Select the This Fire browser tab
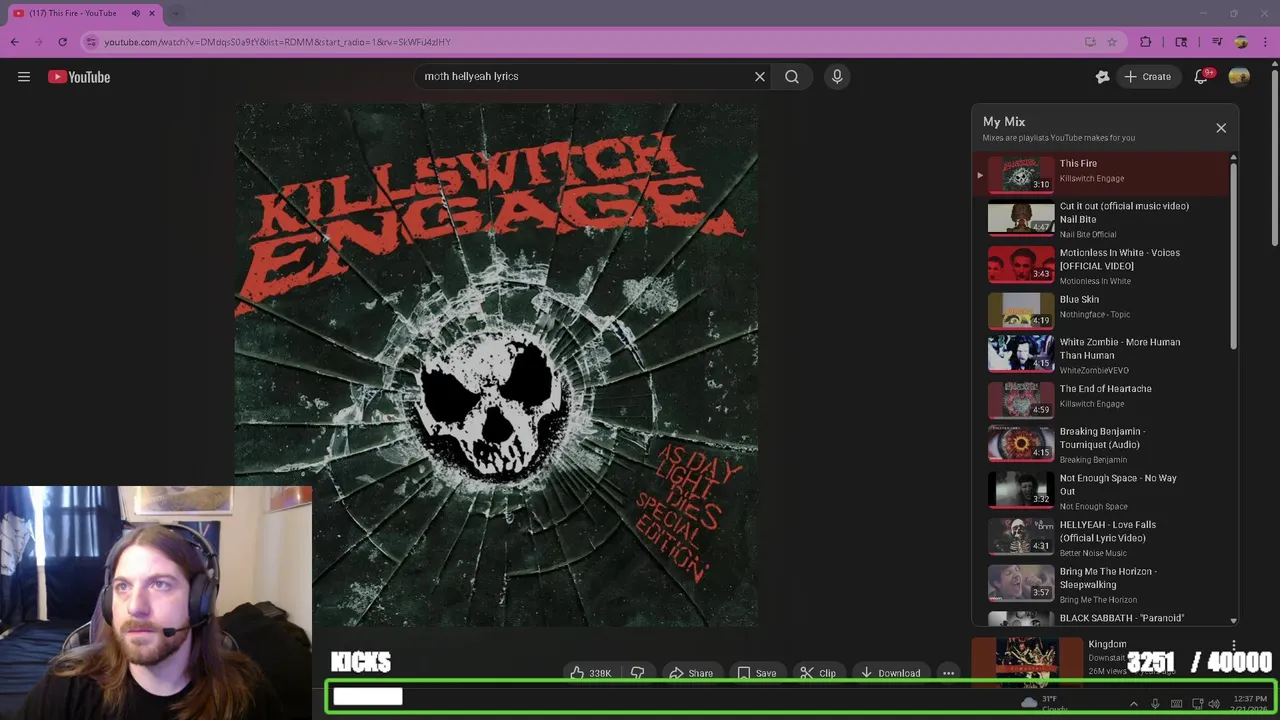Image resolution: width=1280 pixels, height=720 pixels. pos(85,13)
